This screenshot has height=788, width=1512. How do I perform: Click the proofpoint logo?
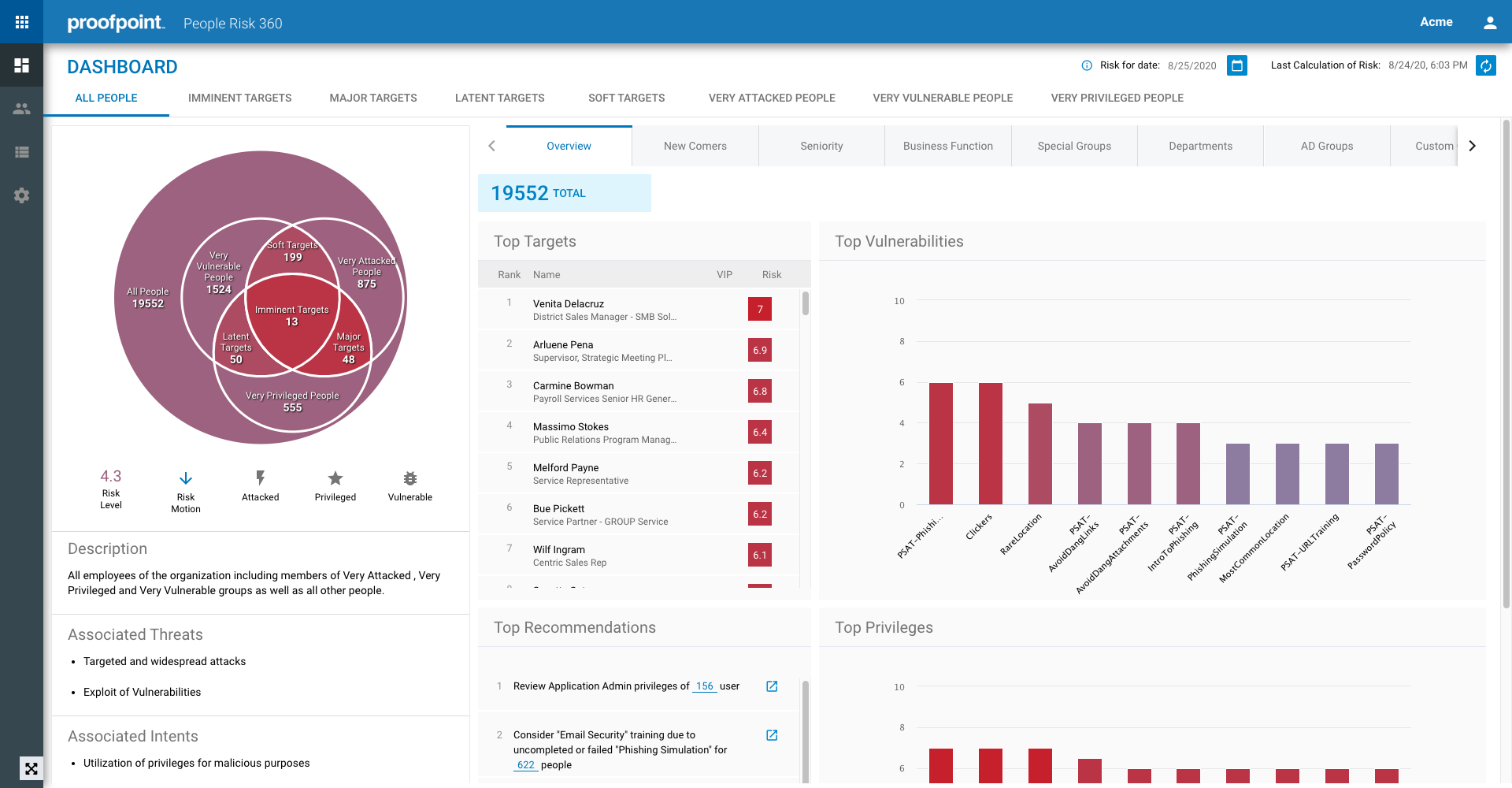tap(116, 23)
